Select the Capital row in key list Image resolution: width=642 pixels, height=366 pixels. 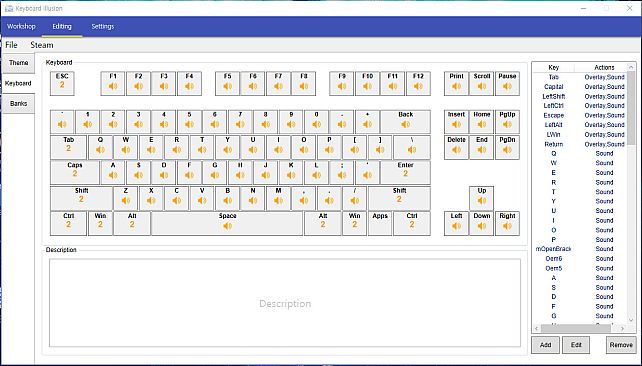[579, 87]
